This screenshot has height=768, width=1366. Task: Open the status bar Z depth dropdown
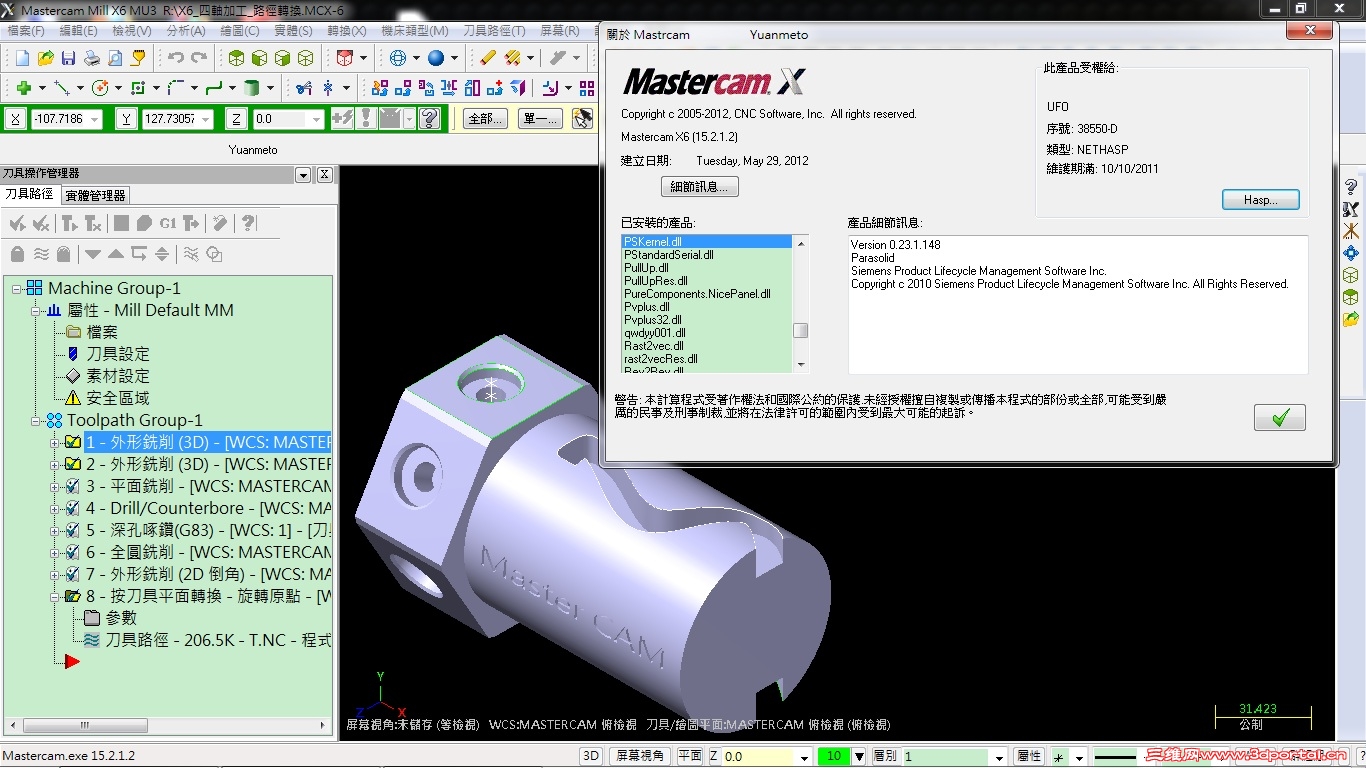(804, 757)
